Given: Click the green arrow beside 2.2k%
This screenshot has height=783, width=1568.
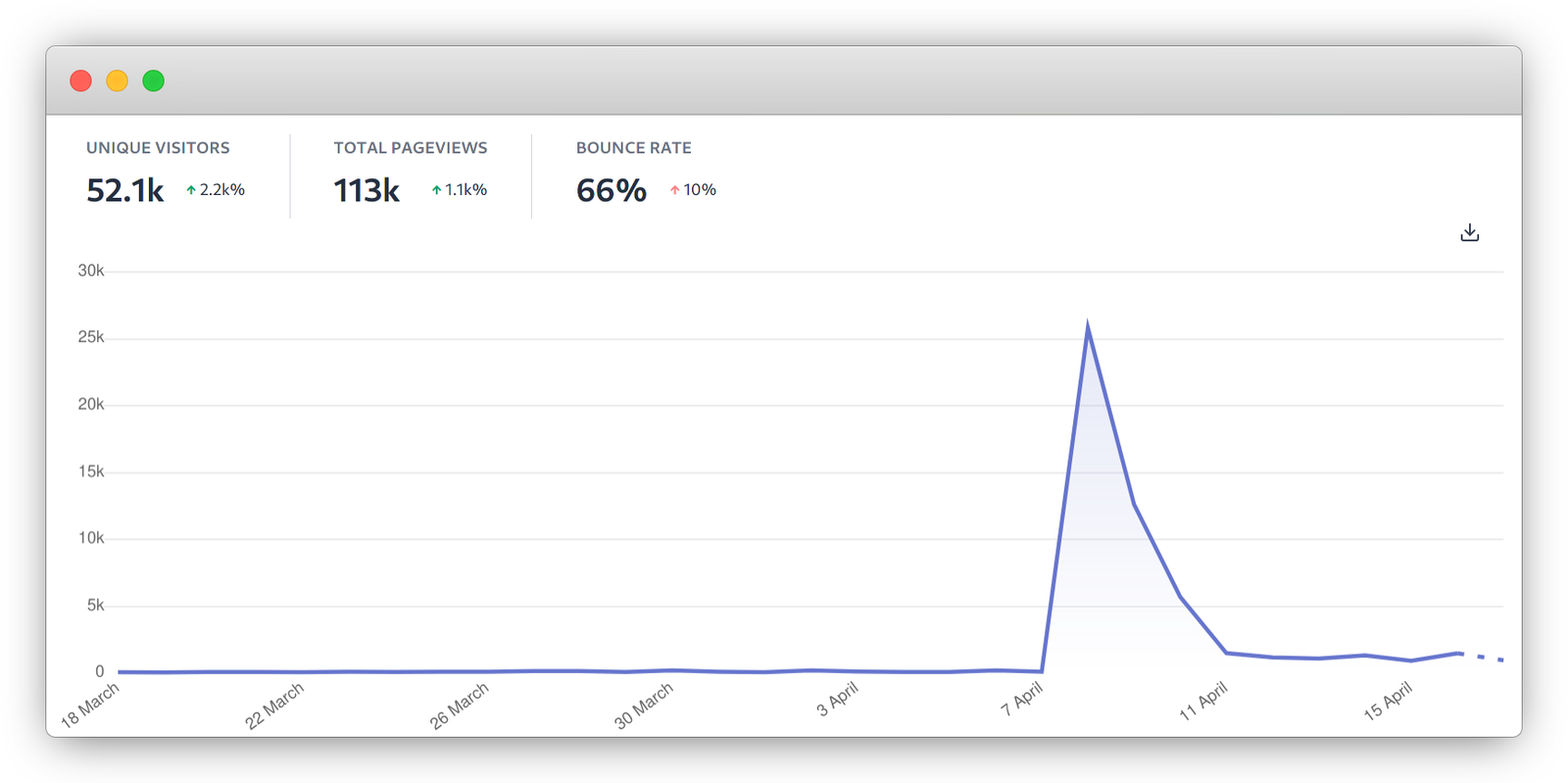Looking at the screenshot, I should (191, 190).
